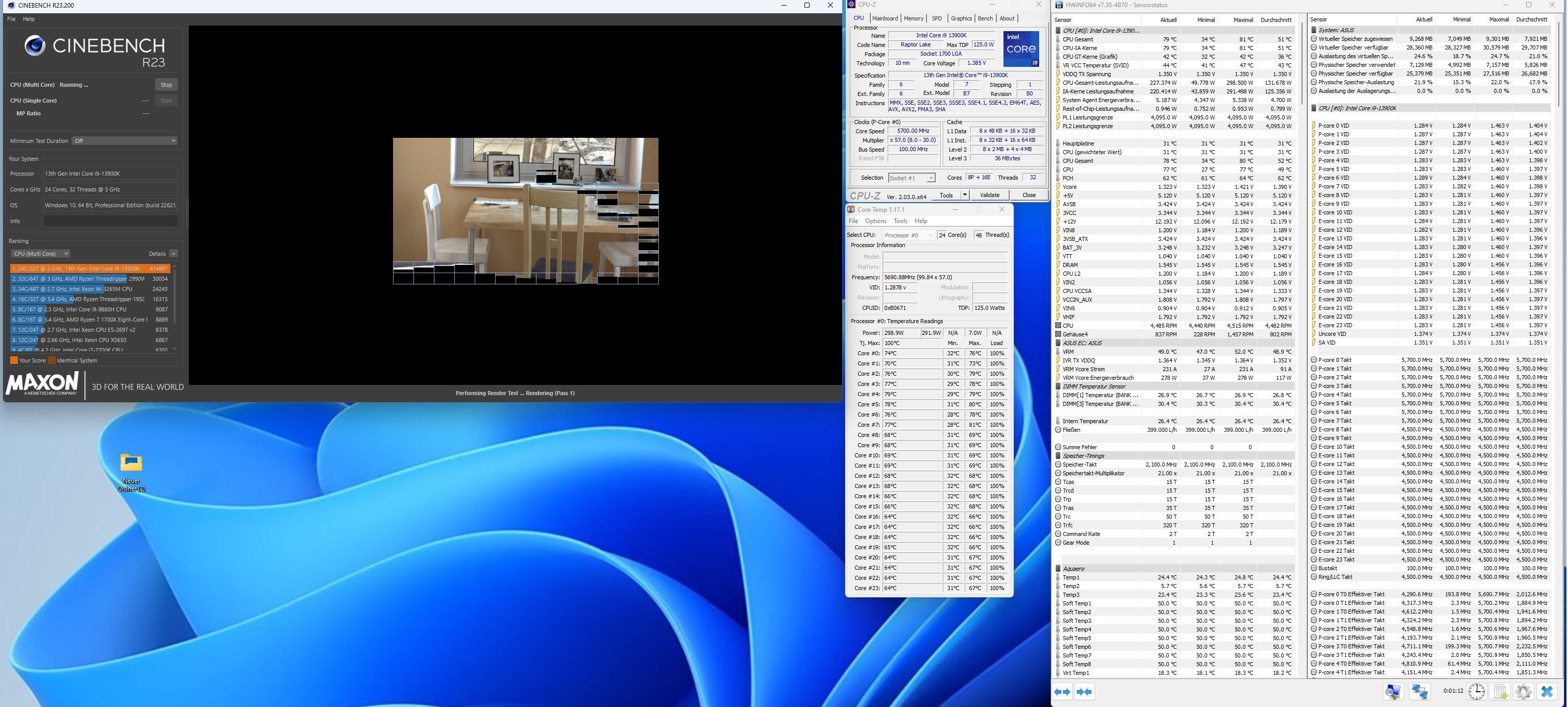Viewport: 1568px width, 707px height.
Task: Select ranking row Intel Core i9-9880H CPU
Action: click(x=90, y=309)
